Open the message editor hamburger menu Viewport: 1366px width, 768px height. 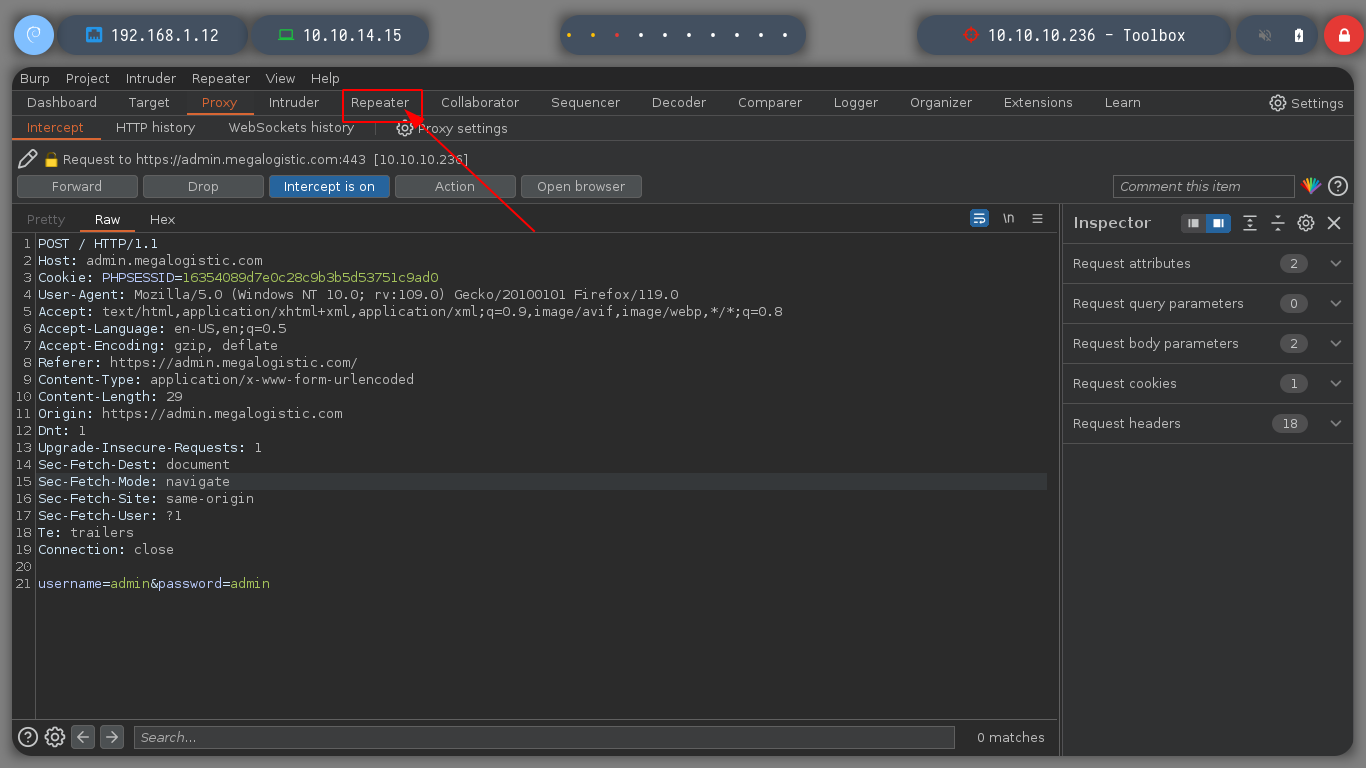point(1038,218)
